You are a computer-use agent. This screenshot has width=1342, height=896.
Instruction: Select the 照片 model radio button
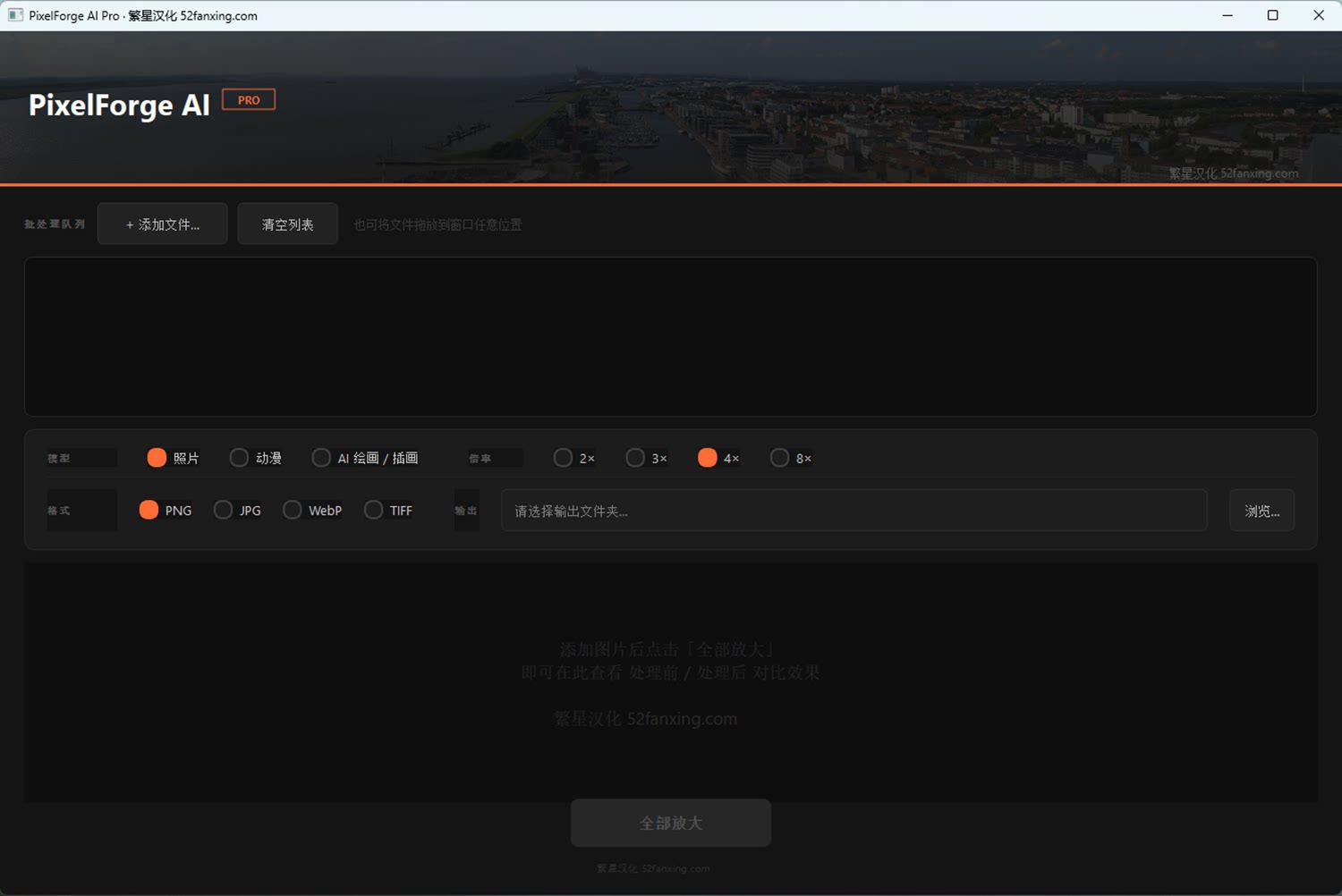point(174,458)
